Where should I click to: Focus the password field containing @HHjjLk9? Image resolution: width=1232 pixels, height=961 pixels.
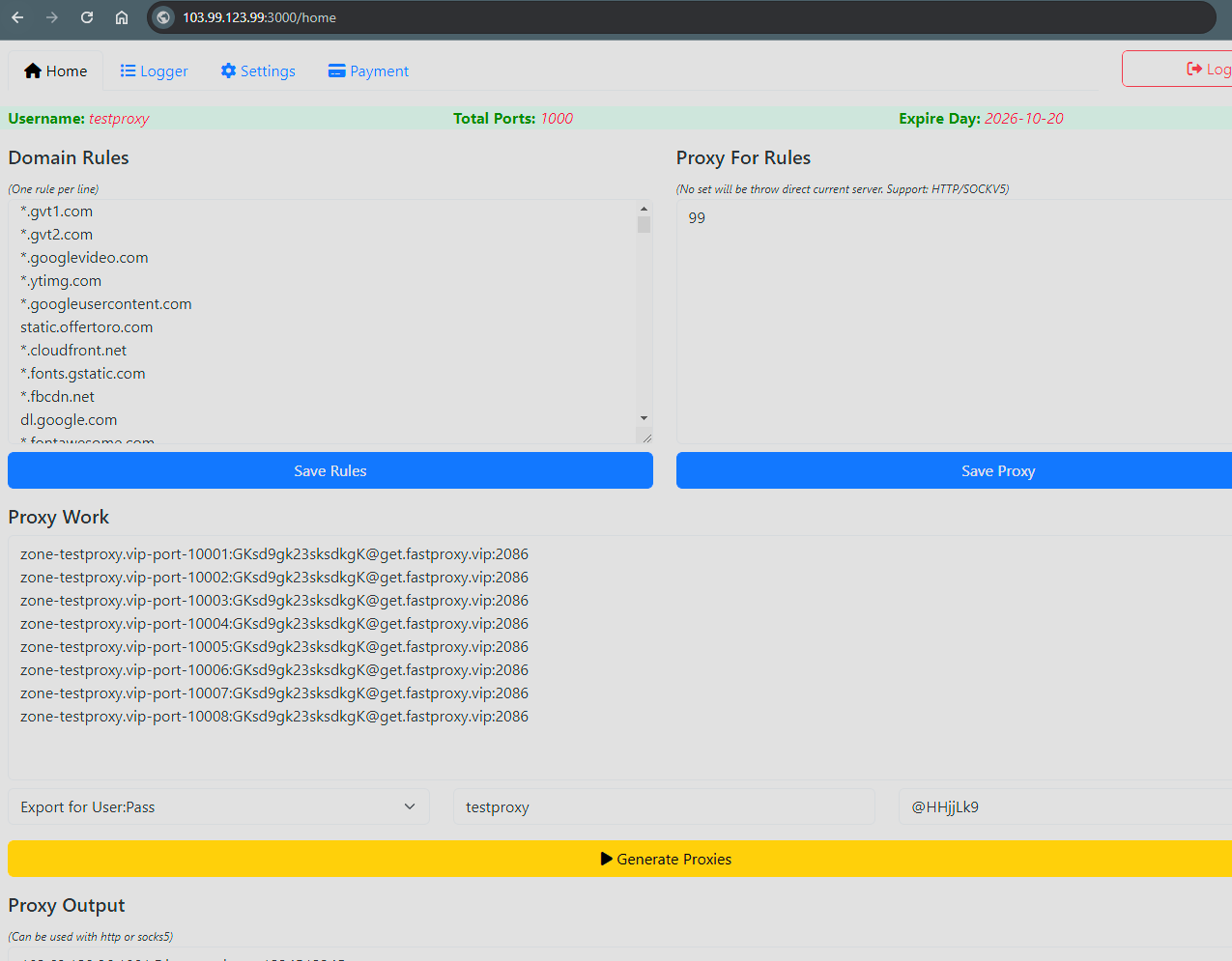pos(1063,806)
